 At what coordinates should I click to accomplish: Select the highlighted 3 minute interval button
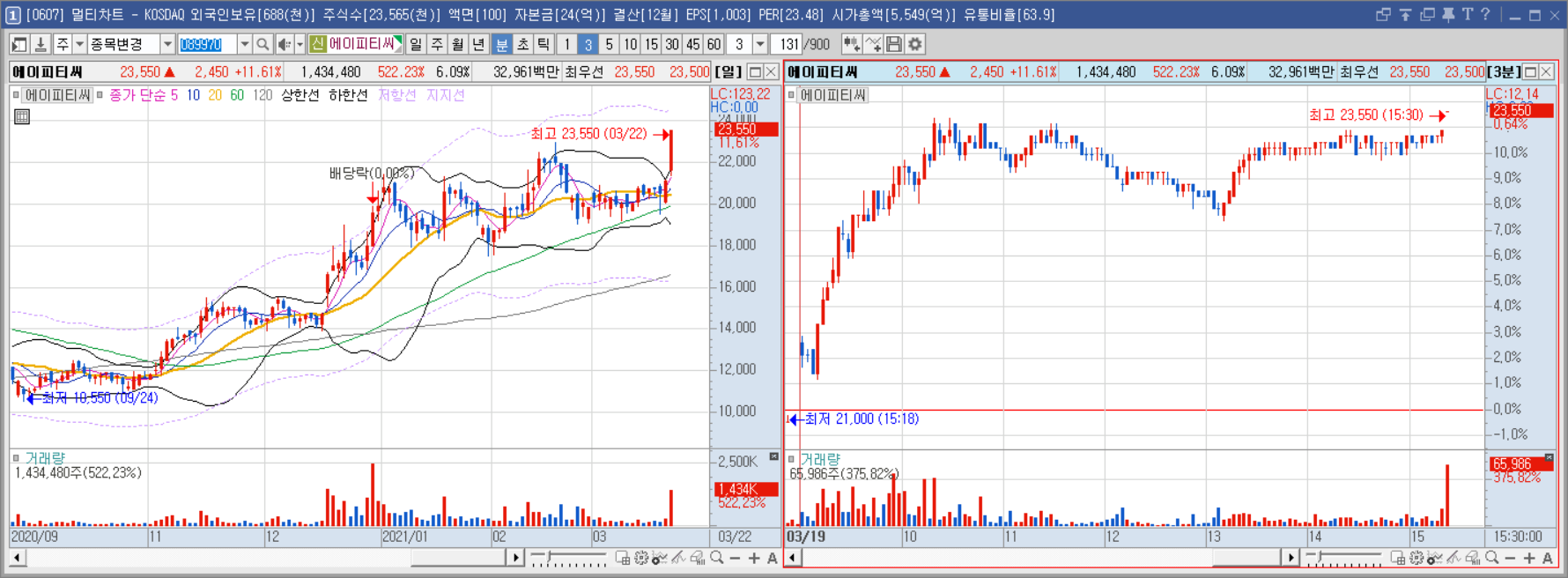coord(588,44)
